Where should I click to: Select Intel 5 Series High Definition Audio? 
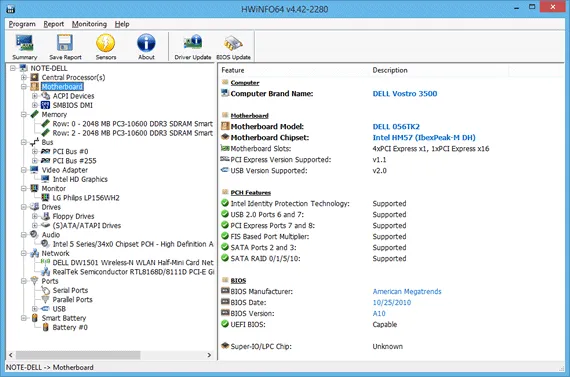(x=133, y=244)
